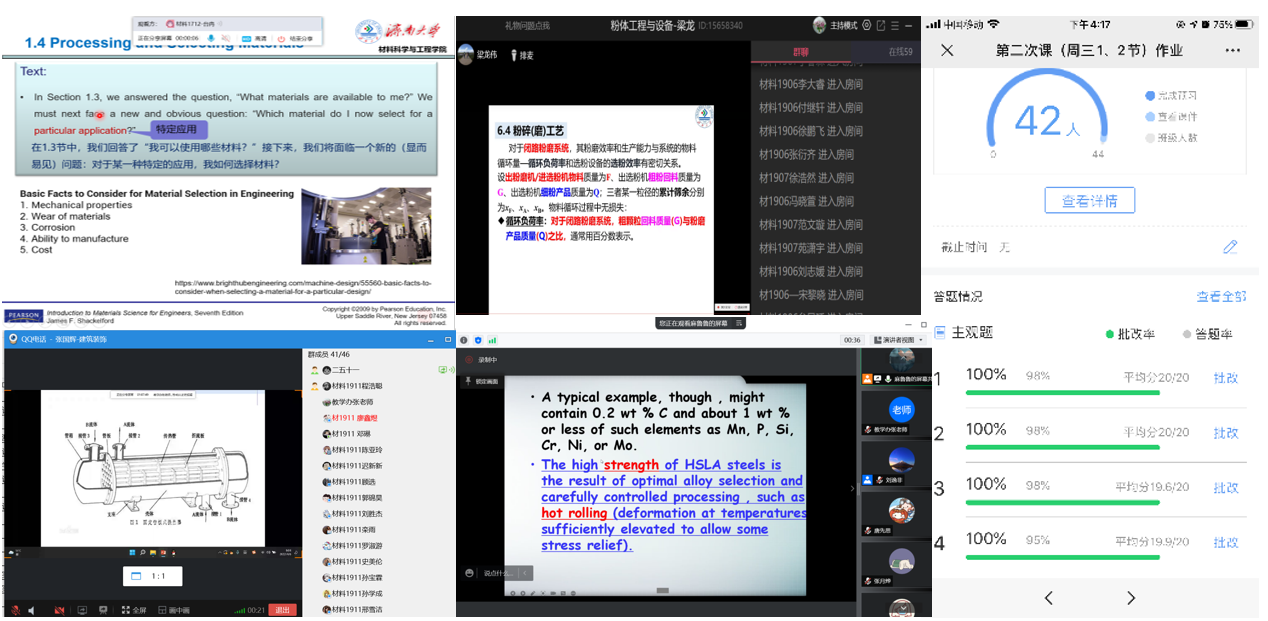Viewport: 1268px width, 621px height.
Task: Toggle the blue microphone in sharing toolbar
Action: click(x=211, y=38)
